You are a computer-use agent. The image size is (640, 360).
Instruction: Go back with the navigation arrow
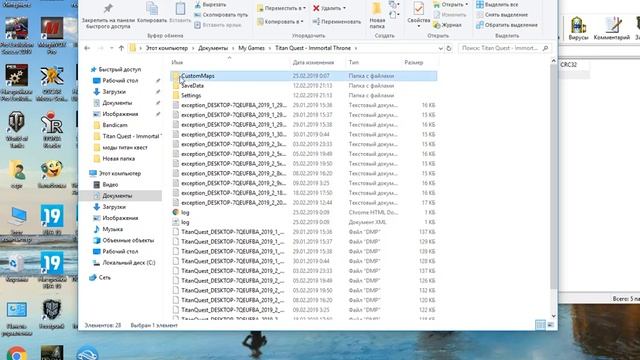click(x=87, y=48)
